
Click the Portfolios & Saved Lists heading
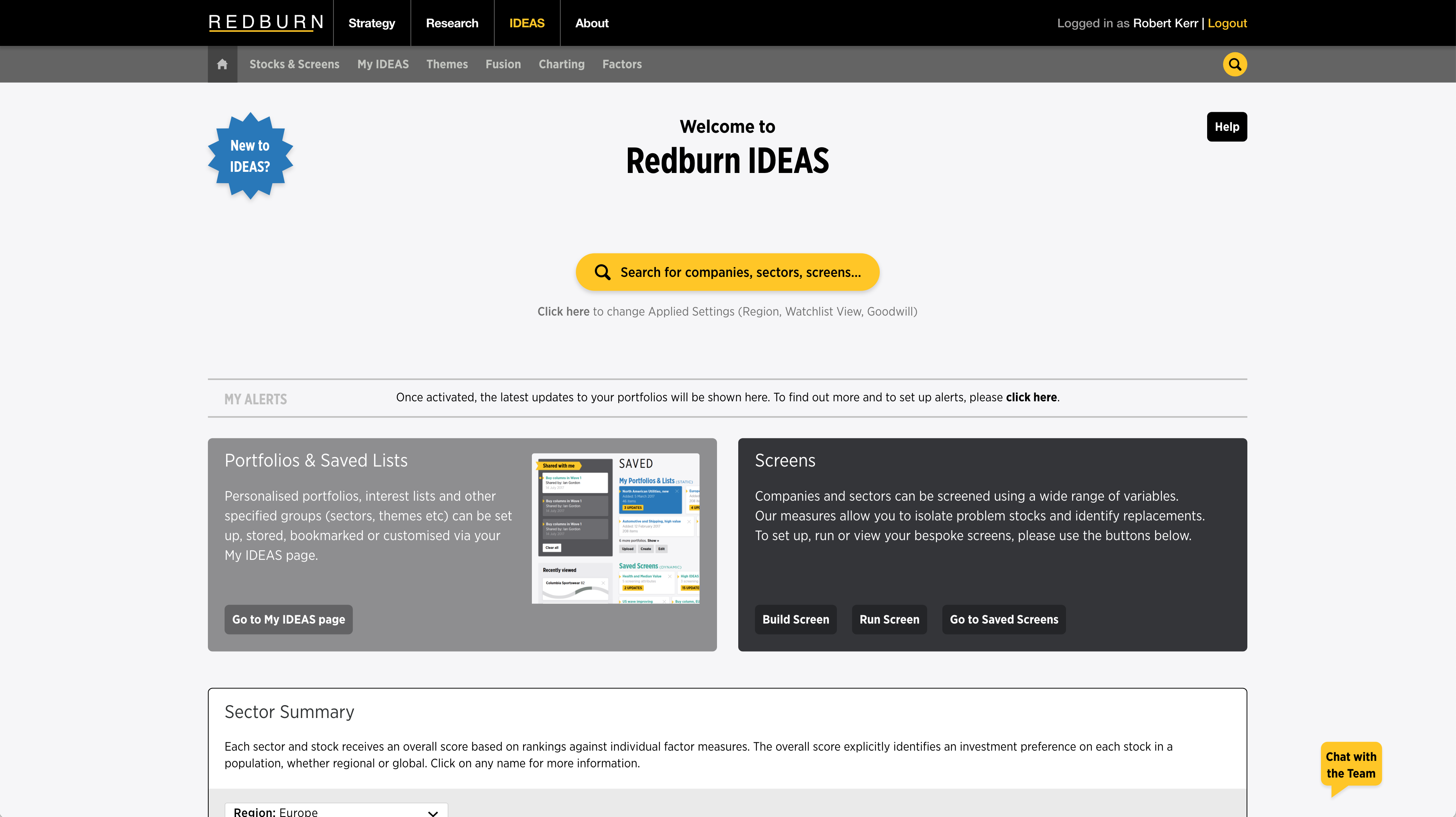(316, 460)
